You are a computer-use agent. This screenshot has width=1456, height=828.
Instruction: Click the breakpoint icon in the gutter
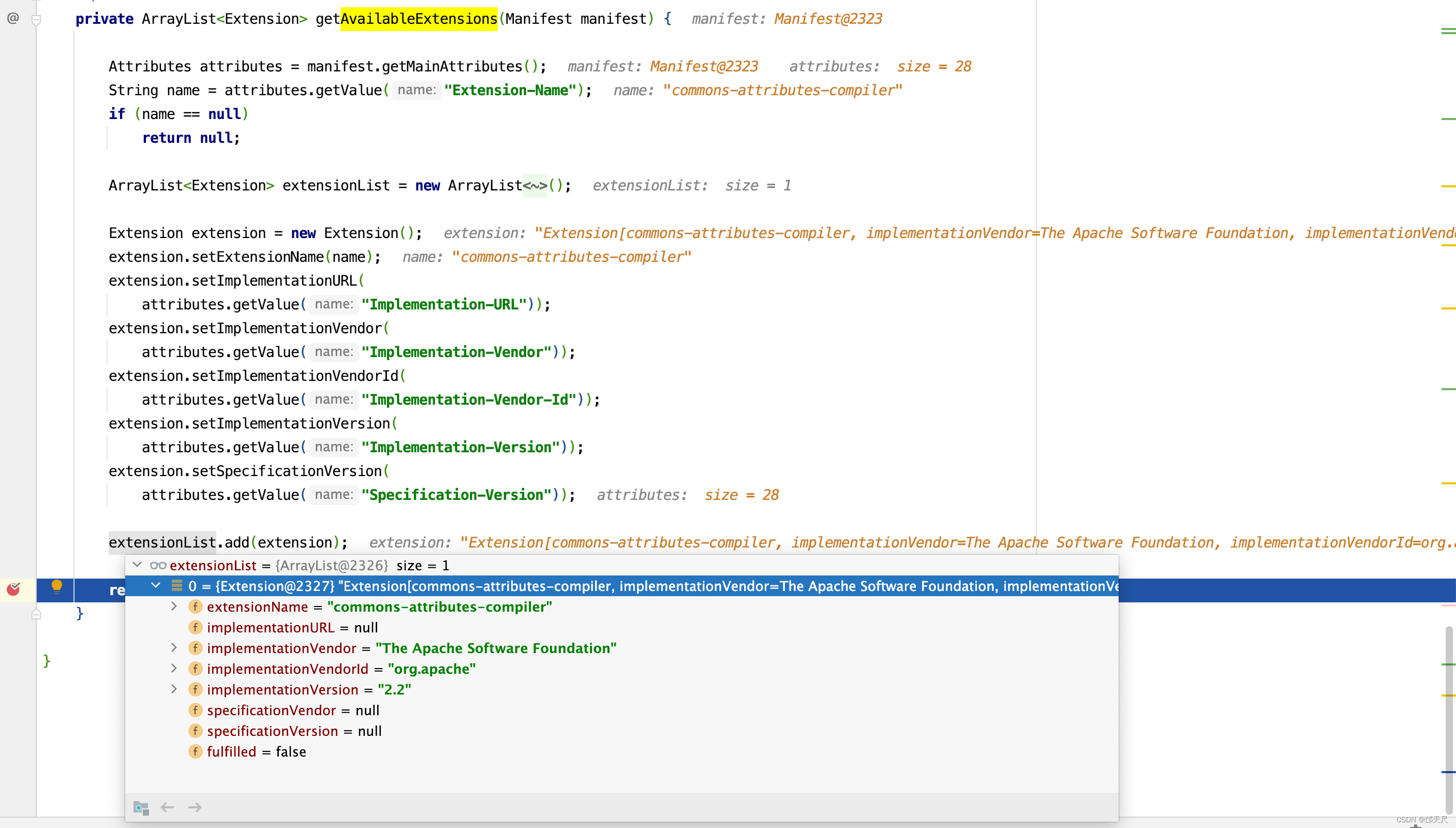[x=13, y=589]
